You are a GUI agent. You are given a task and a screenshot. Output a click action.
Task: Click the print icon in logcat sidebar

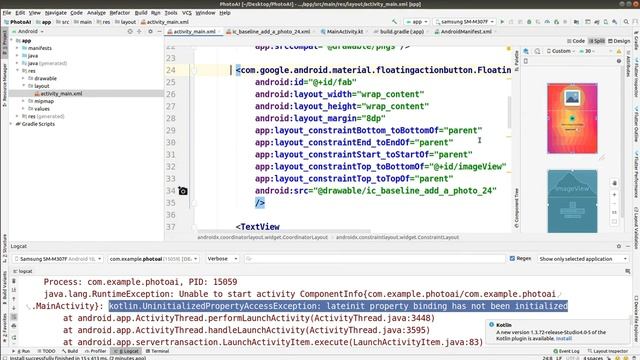point(14,326)
